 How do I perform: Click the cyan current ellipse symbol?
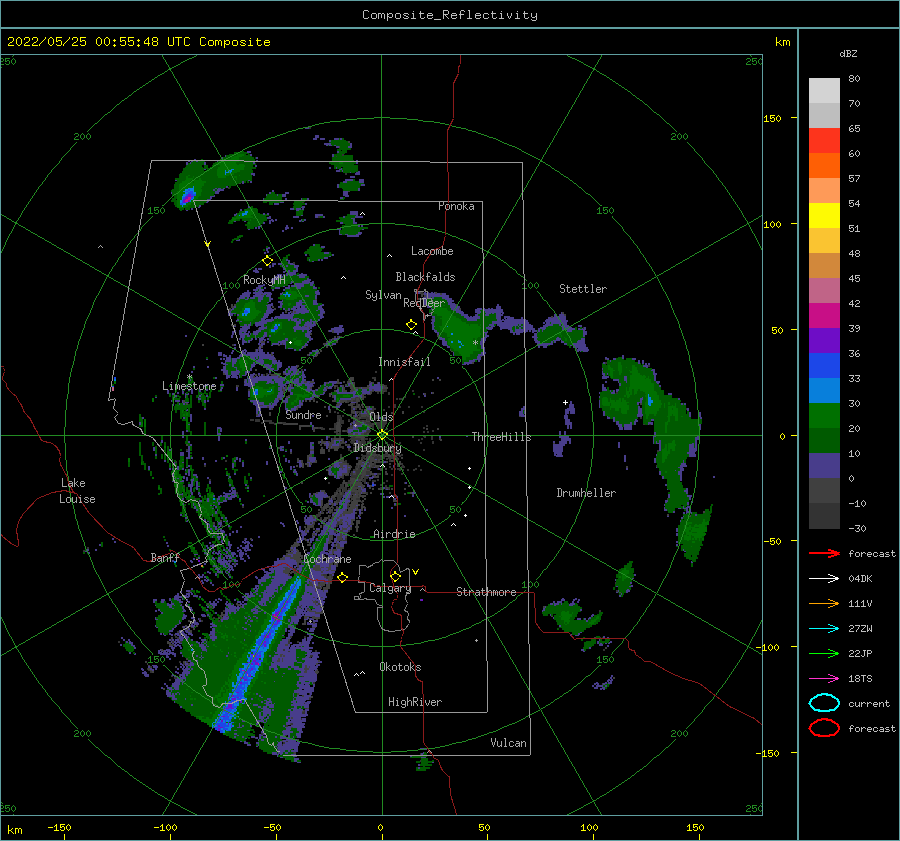tap(824, 703)
